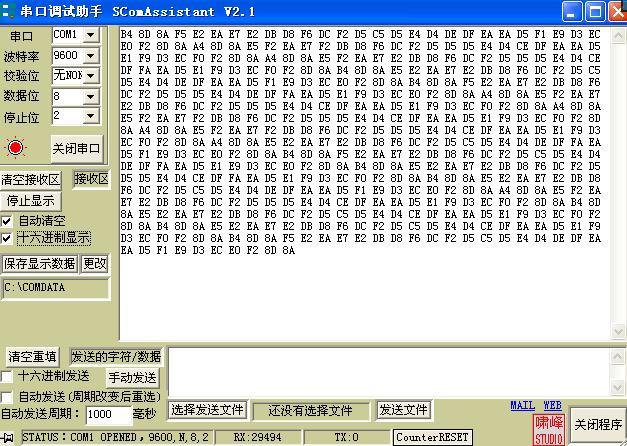Click the pin icon in the status bar
Image resolution: width=627 pixels, height=446 pixels.
point(8,437)
